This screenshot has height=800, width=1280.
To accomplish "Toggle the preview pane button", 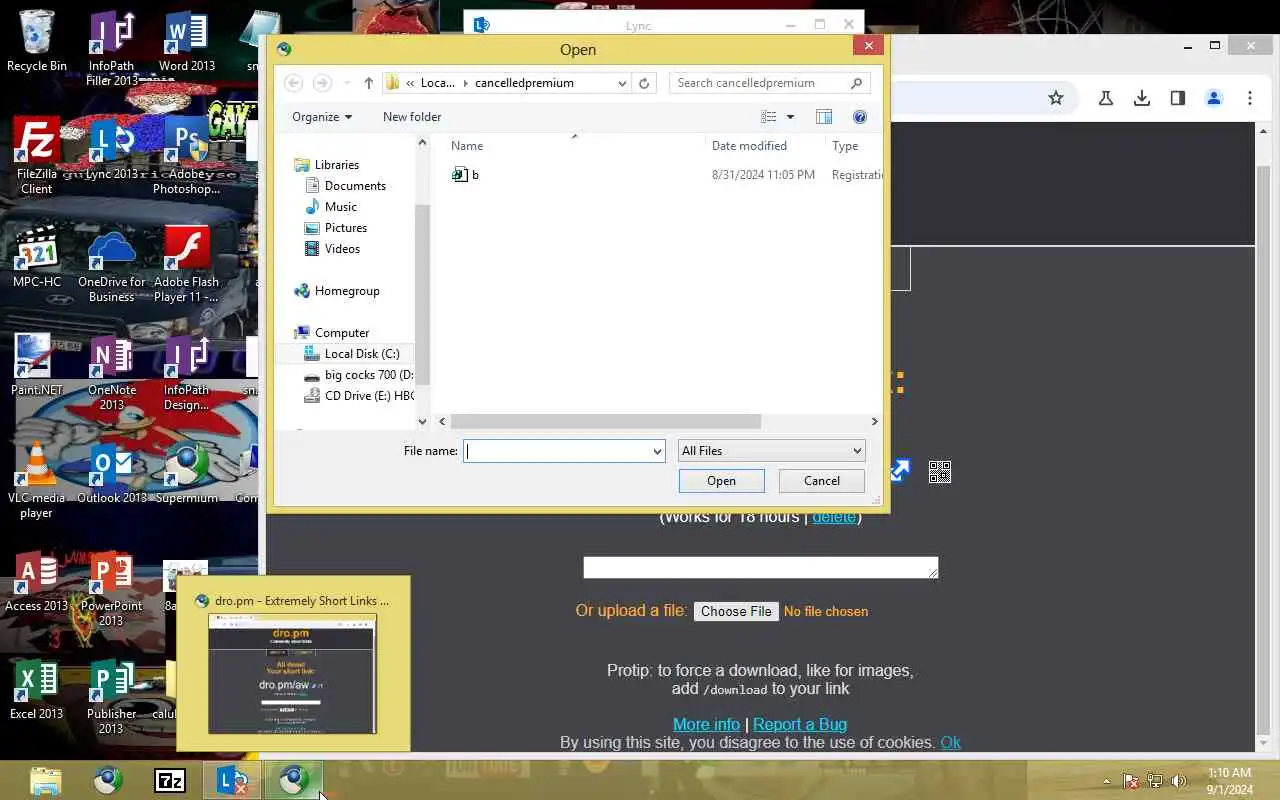I will click(824, 117).
